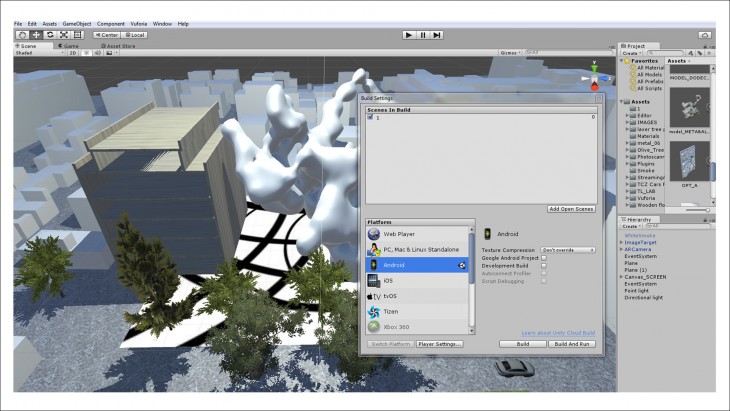The width and height of the screenshot is (730, 411).
Task: Select the Move tool in the toolbar
Action: [36, 34]
